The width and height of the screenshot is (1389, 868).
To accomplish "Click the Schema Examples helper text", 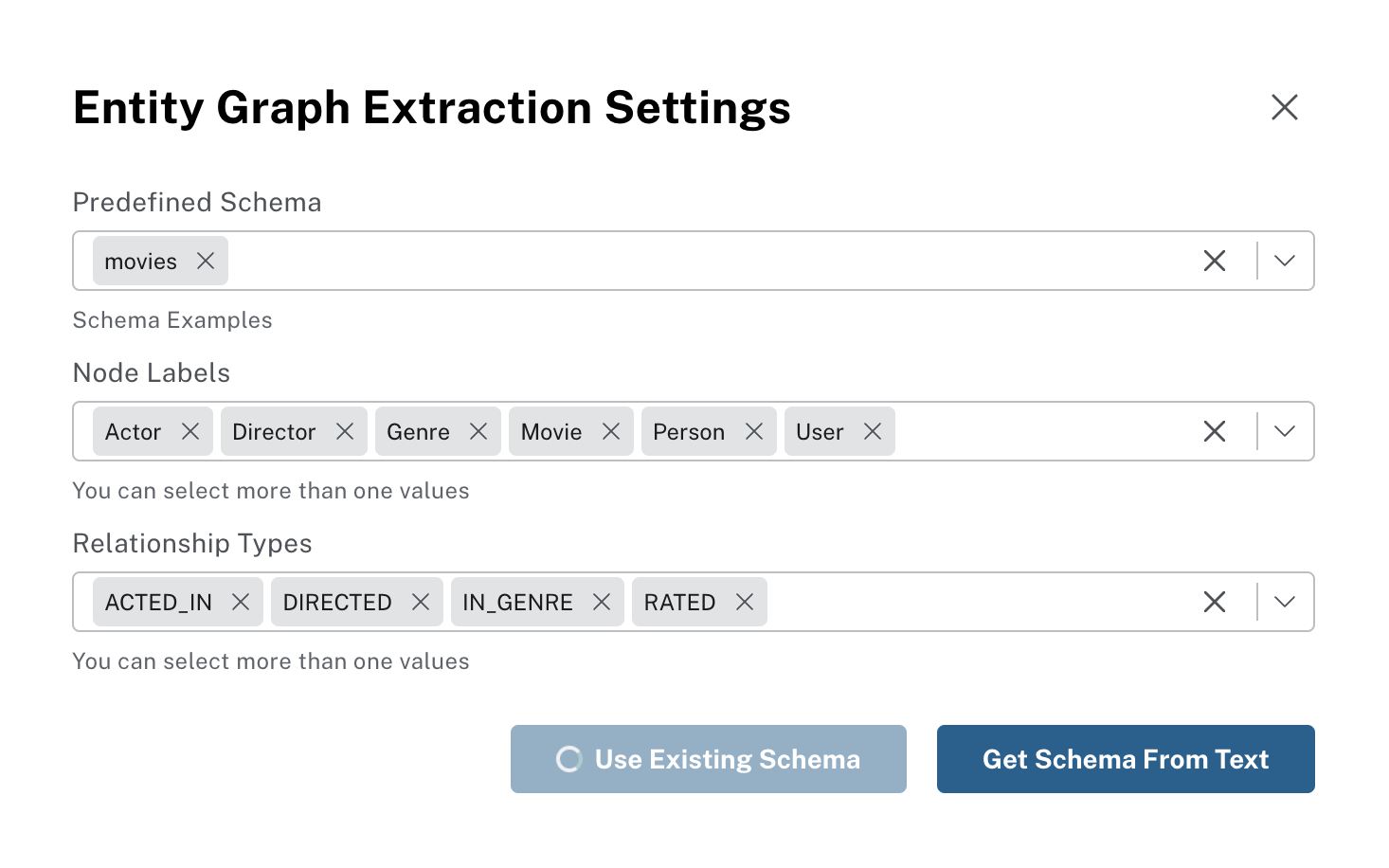I will pos(172,320).
